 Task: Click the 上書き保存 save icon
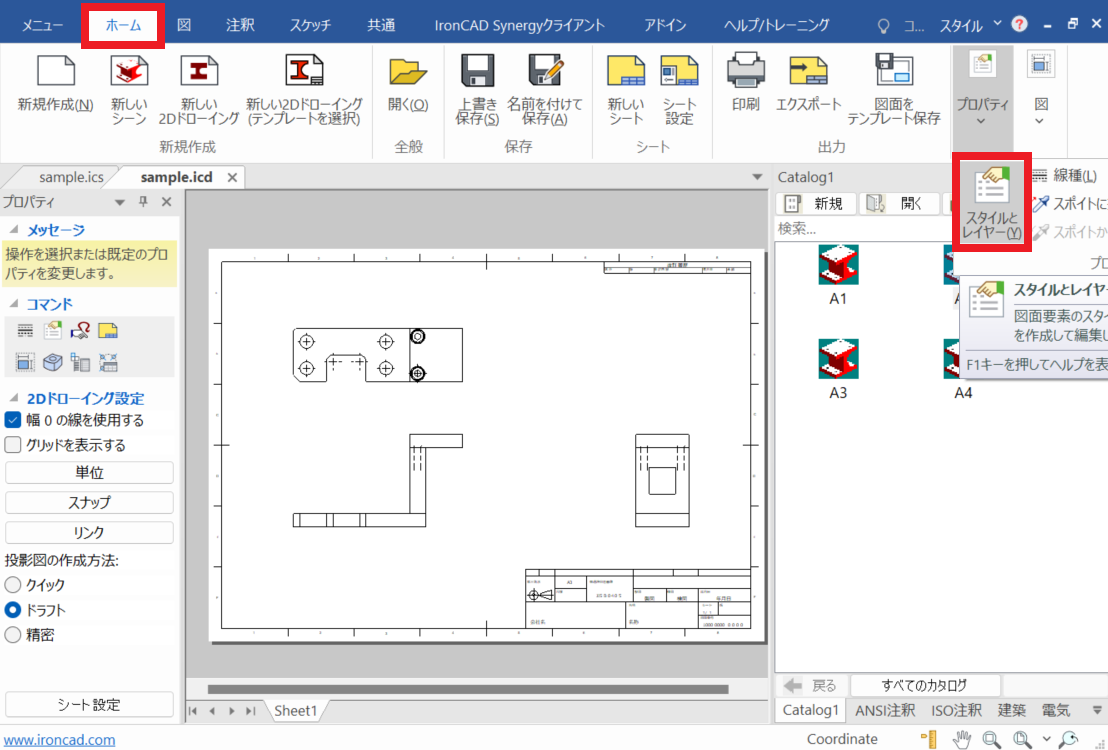[477, 71]
